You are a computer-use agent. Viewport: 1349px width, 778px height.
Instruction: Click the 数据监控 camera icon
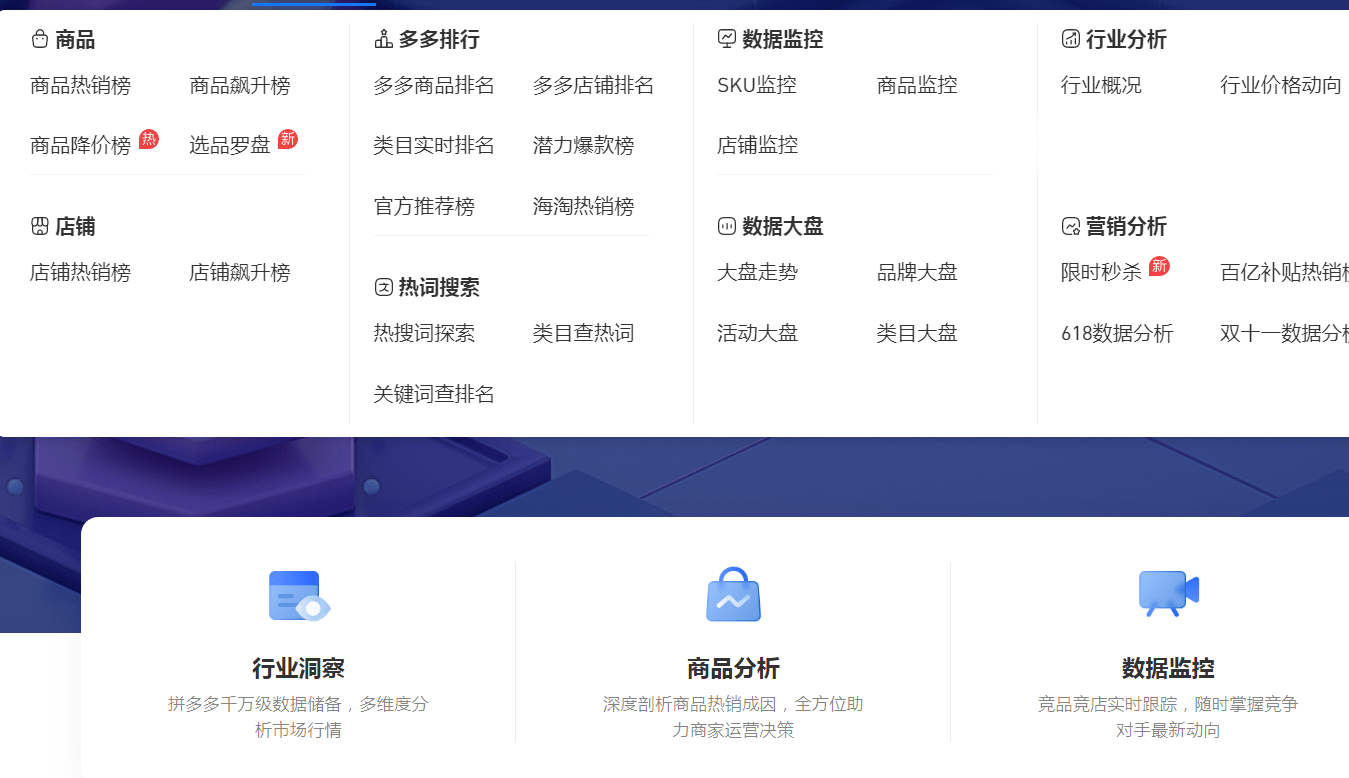click(1168, 594)
